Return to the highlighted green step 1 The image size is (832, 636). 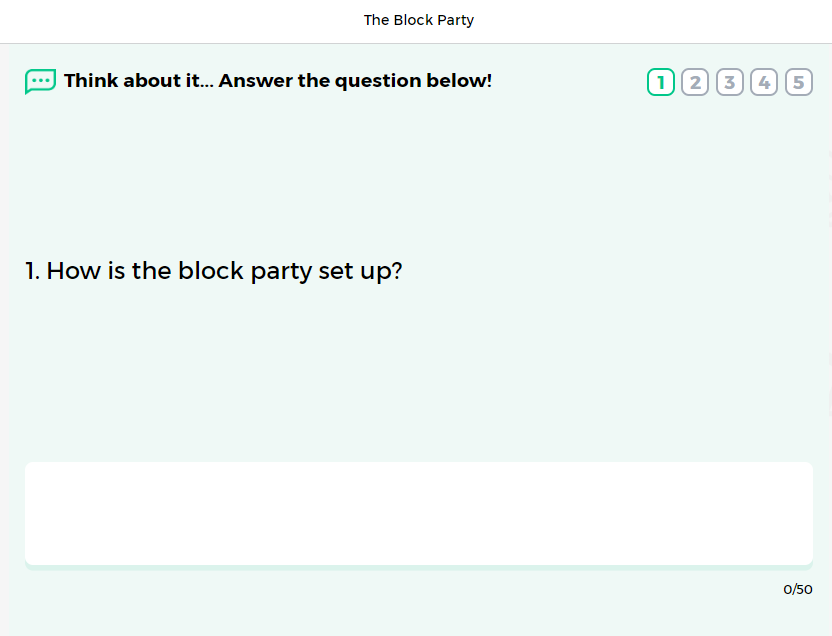[661, 82]
